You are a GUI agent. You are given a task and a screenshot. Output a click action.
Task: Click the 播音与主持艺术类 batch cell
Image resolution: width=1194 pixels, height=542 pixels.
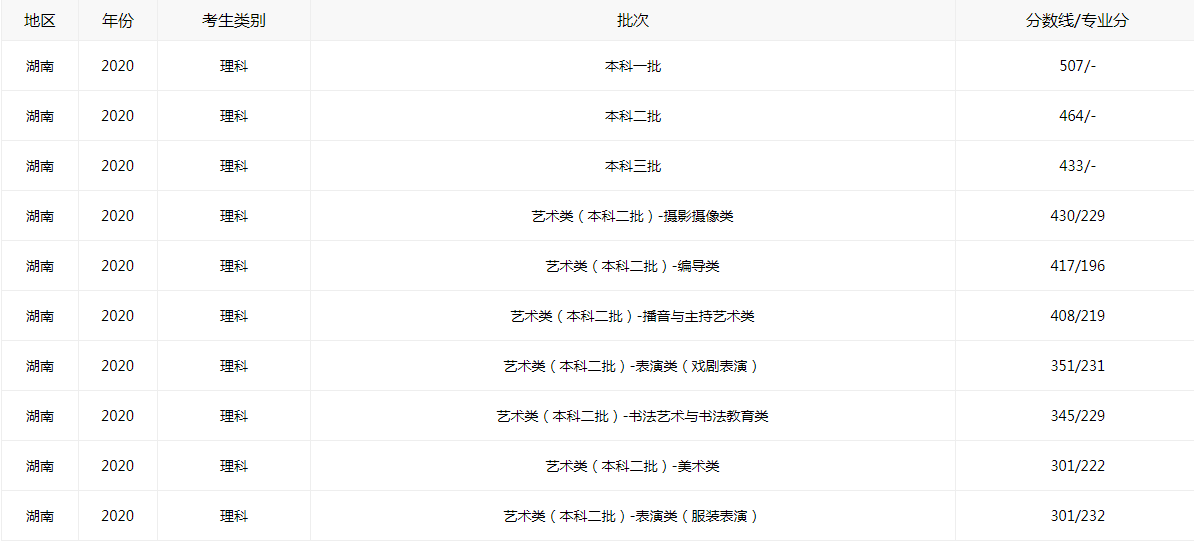(632, 316)
